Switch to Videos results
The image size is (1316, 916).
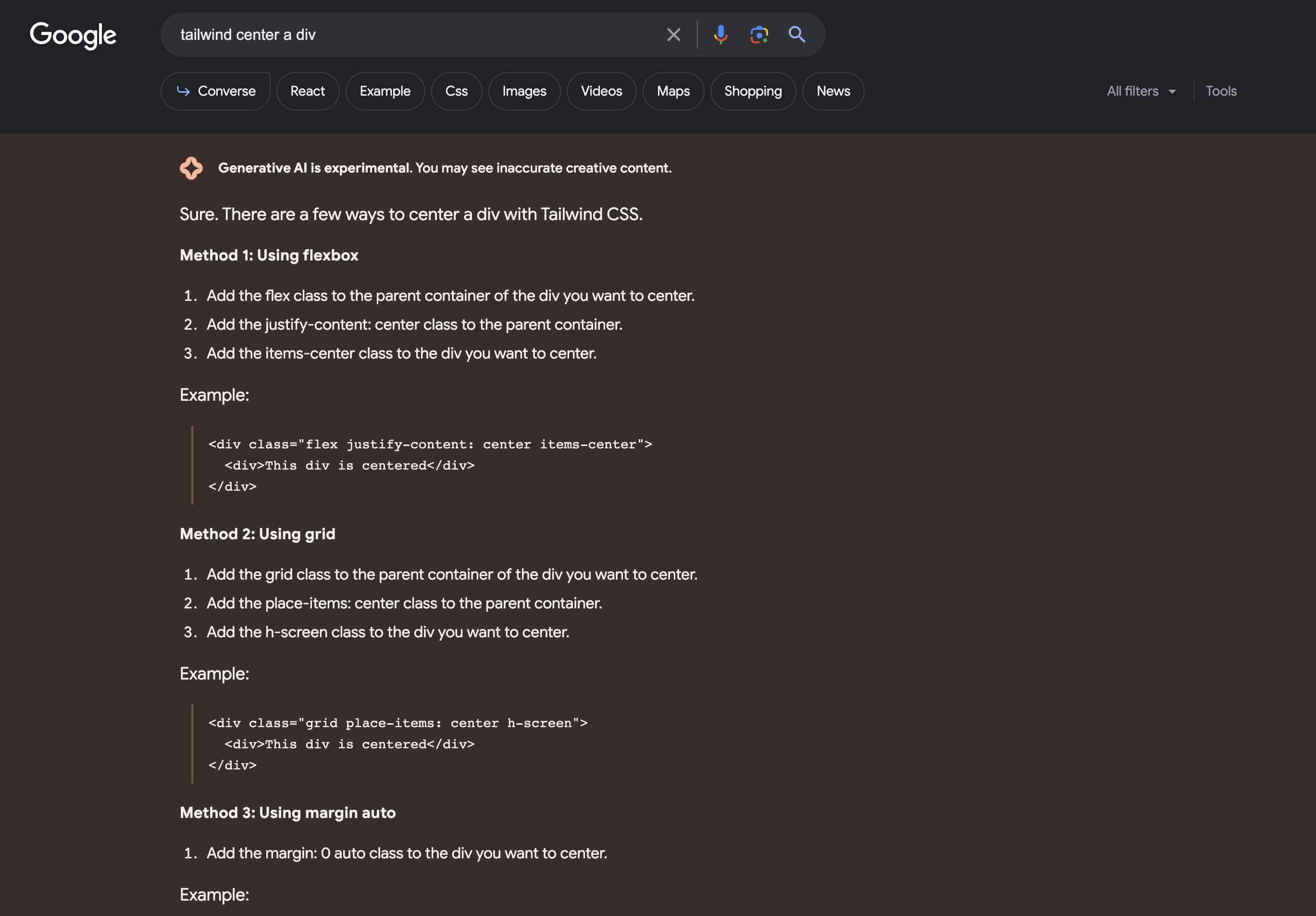(601, 91)
